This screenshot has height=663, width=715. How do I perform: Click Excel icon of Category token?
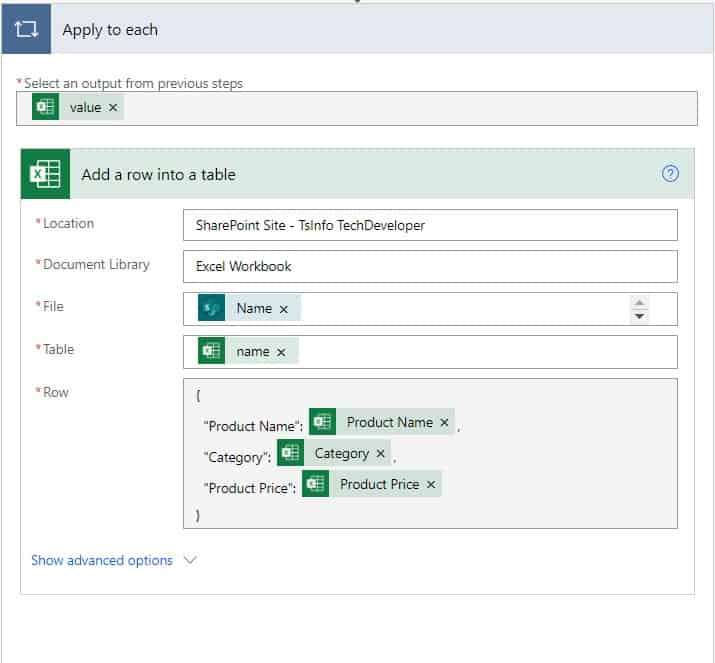tap(290, 452)
